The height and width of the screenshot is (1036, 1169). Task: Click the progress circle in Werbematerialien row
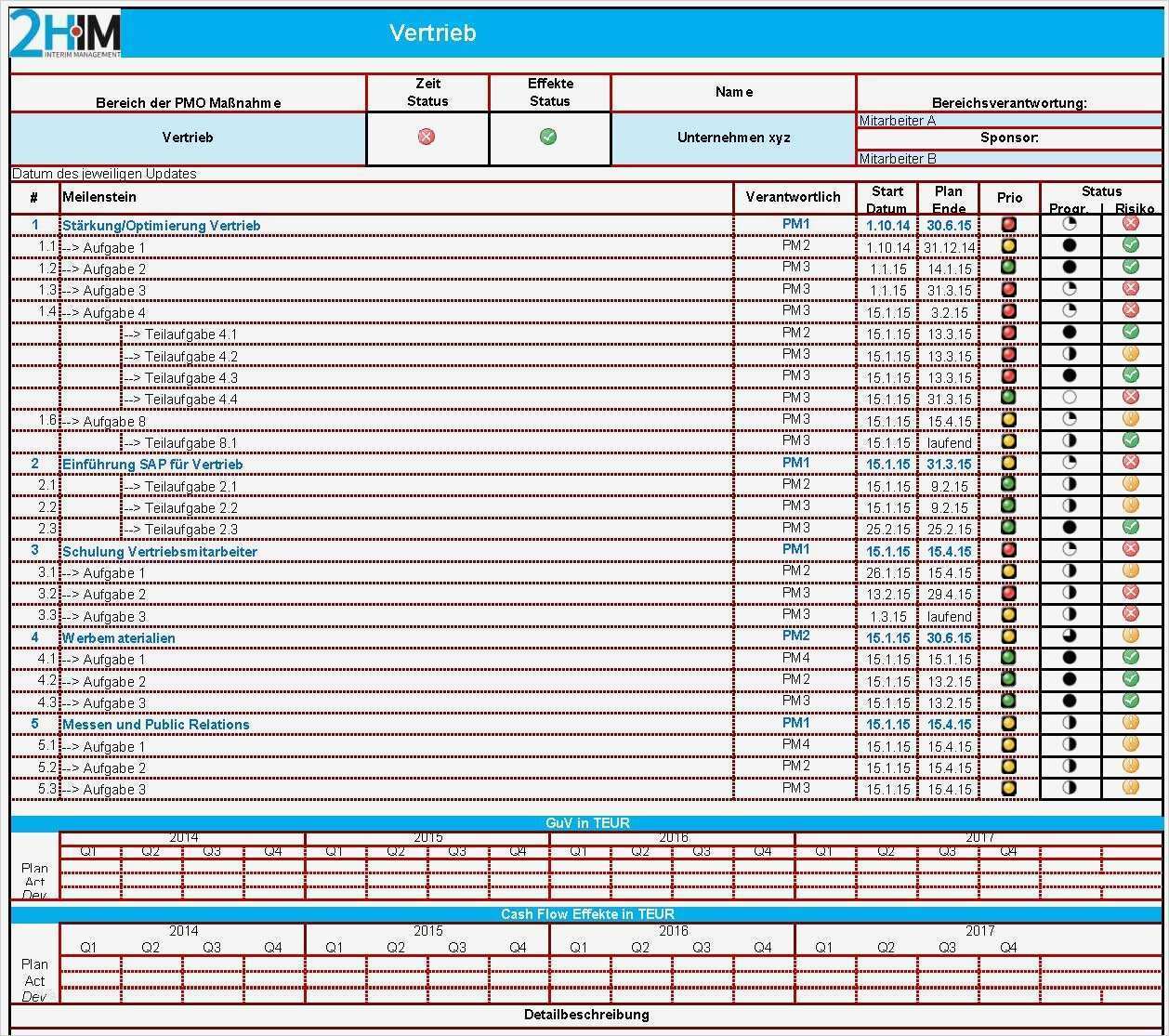click(1069, 636)
